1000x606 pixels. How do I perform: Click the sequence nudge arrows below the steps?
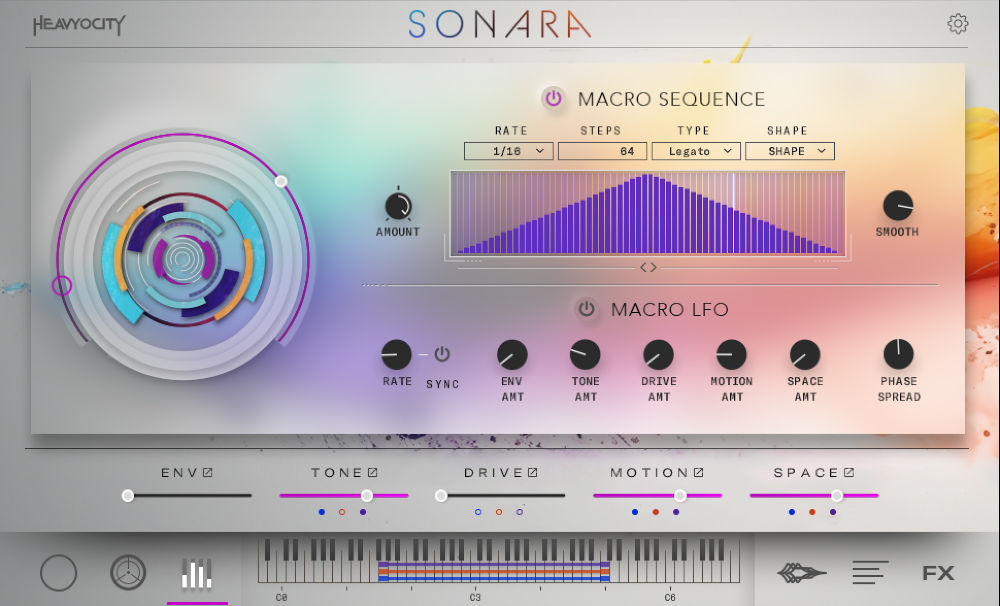click(648, 266)
